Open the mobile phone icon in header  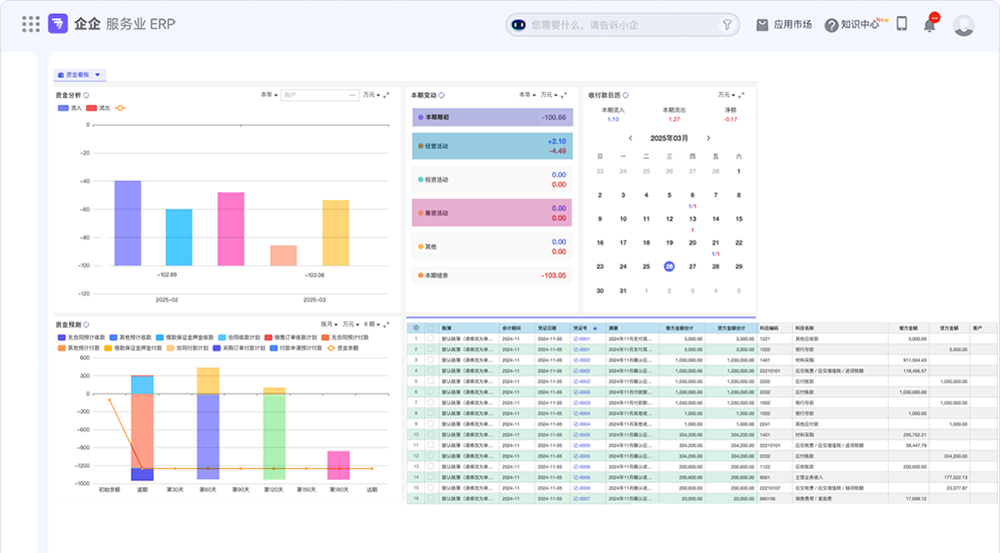point(902,24)
